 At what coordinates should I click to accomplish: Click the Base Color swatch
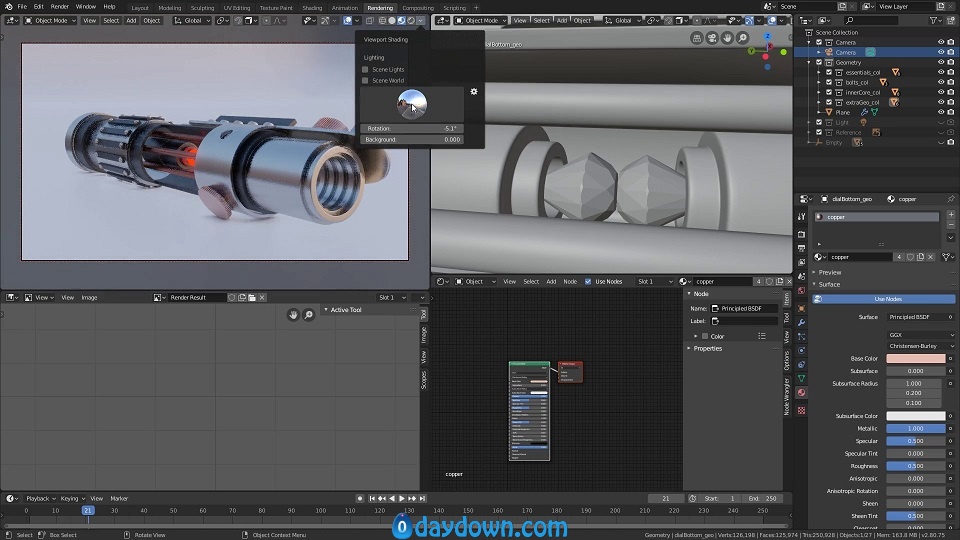click(x=915, y=358)
